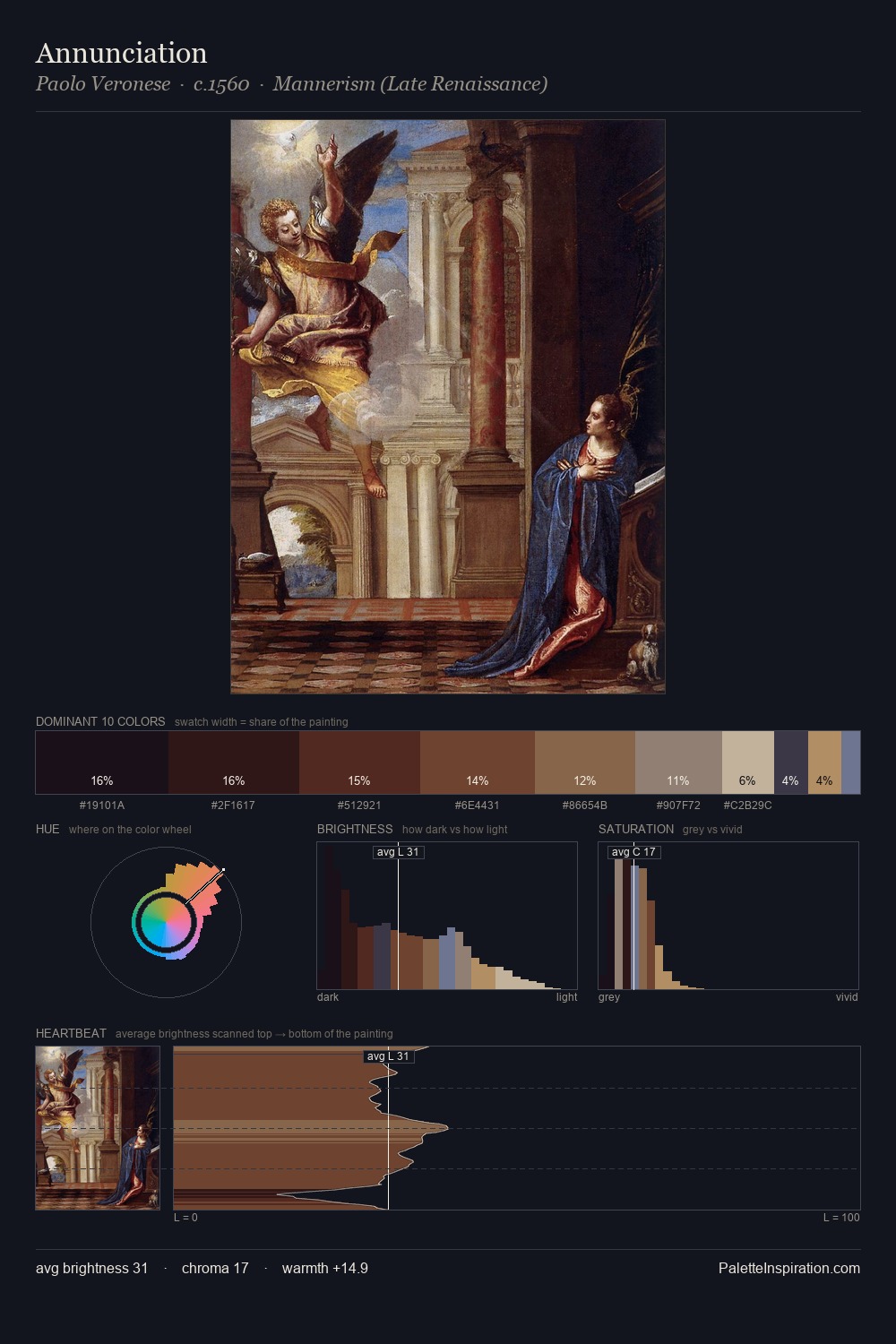Pick the #512921 brown swatch
896x1344 pixels.
359,762
